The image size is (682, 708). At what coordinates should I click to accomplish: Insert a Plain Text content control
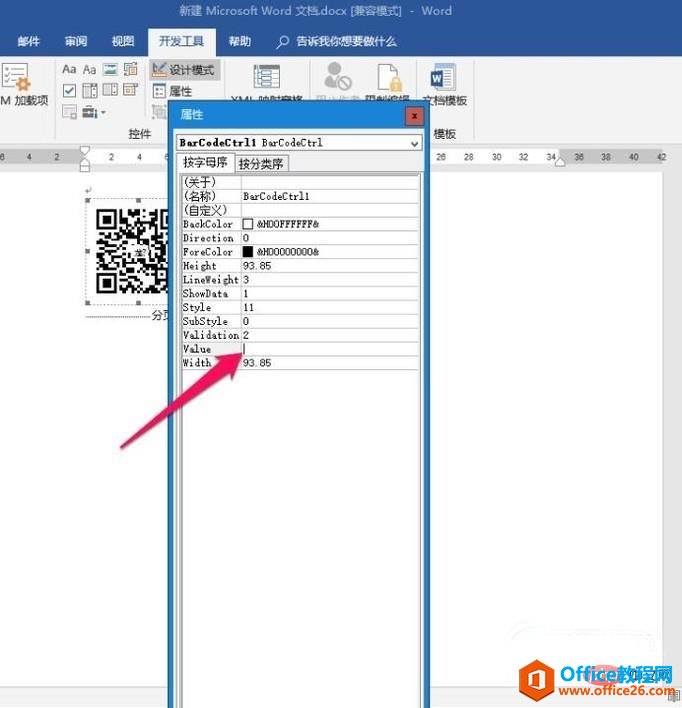(x=89, y=70)
